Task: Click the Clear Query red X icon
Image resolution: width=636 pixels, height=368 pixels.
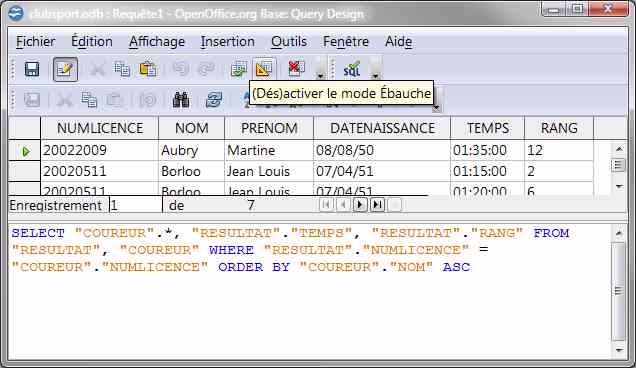Action: tap(297, 69)
